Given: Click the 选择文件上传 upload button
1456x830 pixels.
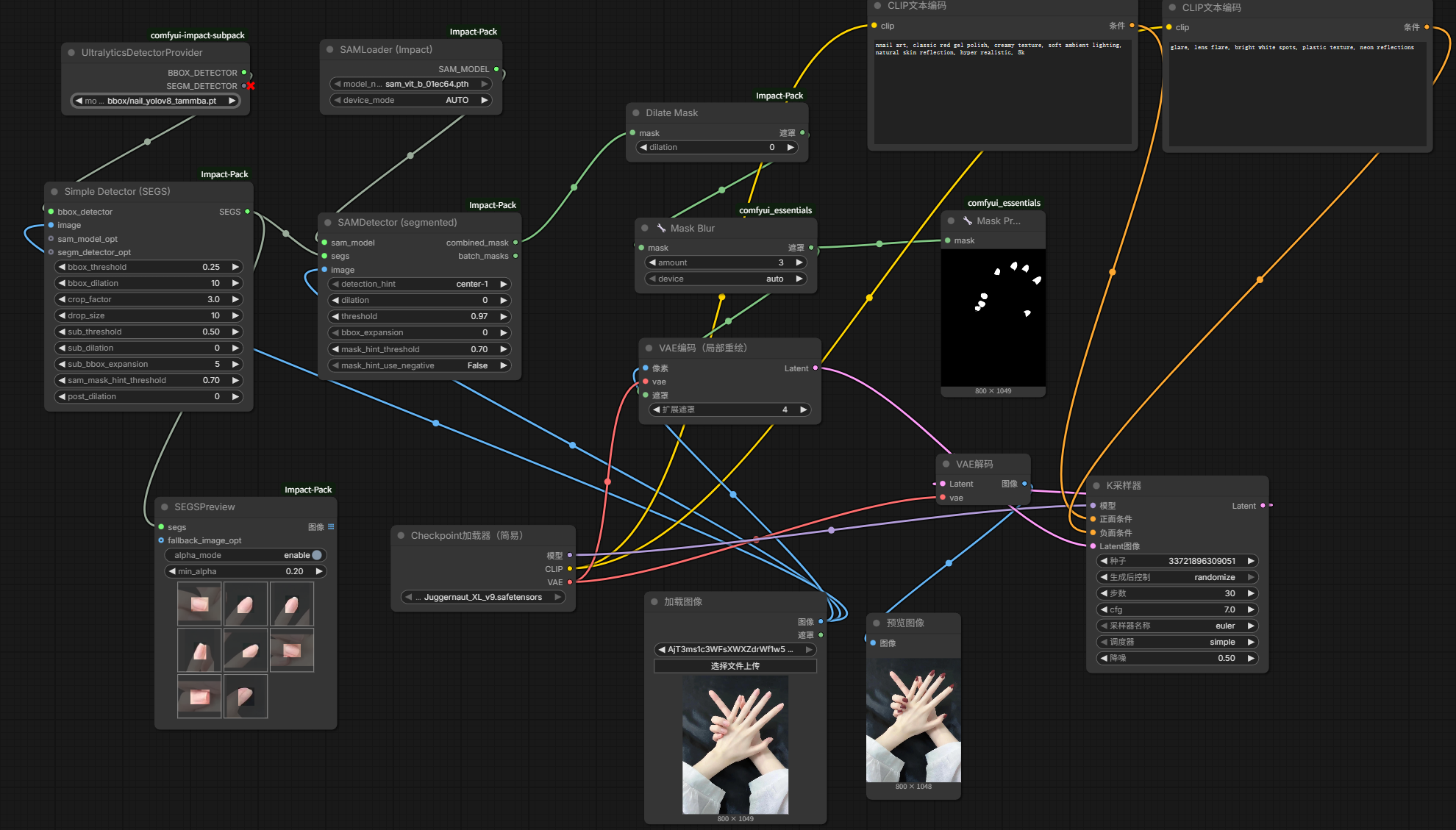Looking at the screenshot, I should pos(735,666).
